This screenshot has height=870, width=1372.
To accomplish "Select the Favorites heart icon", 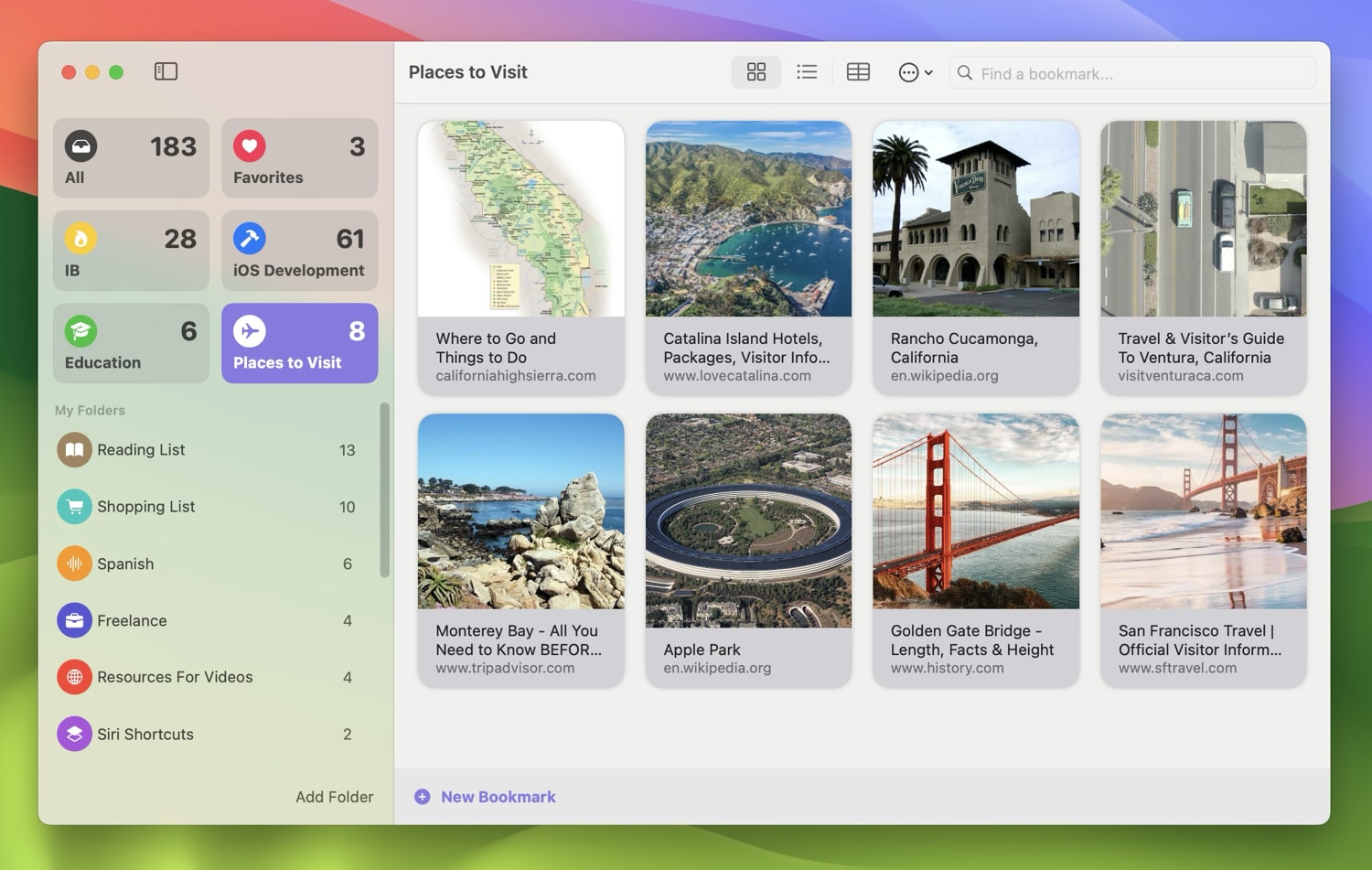I will pyautogui.click(x=250, y=146).
